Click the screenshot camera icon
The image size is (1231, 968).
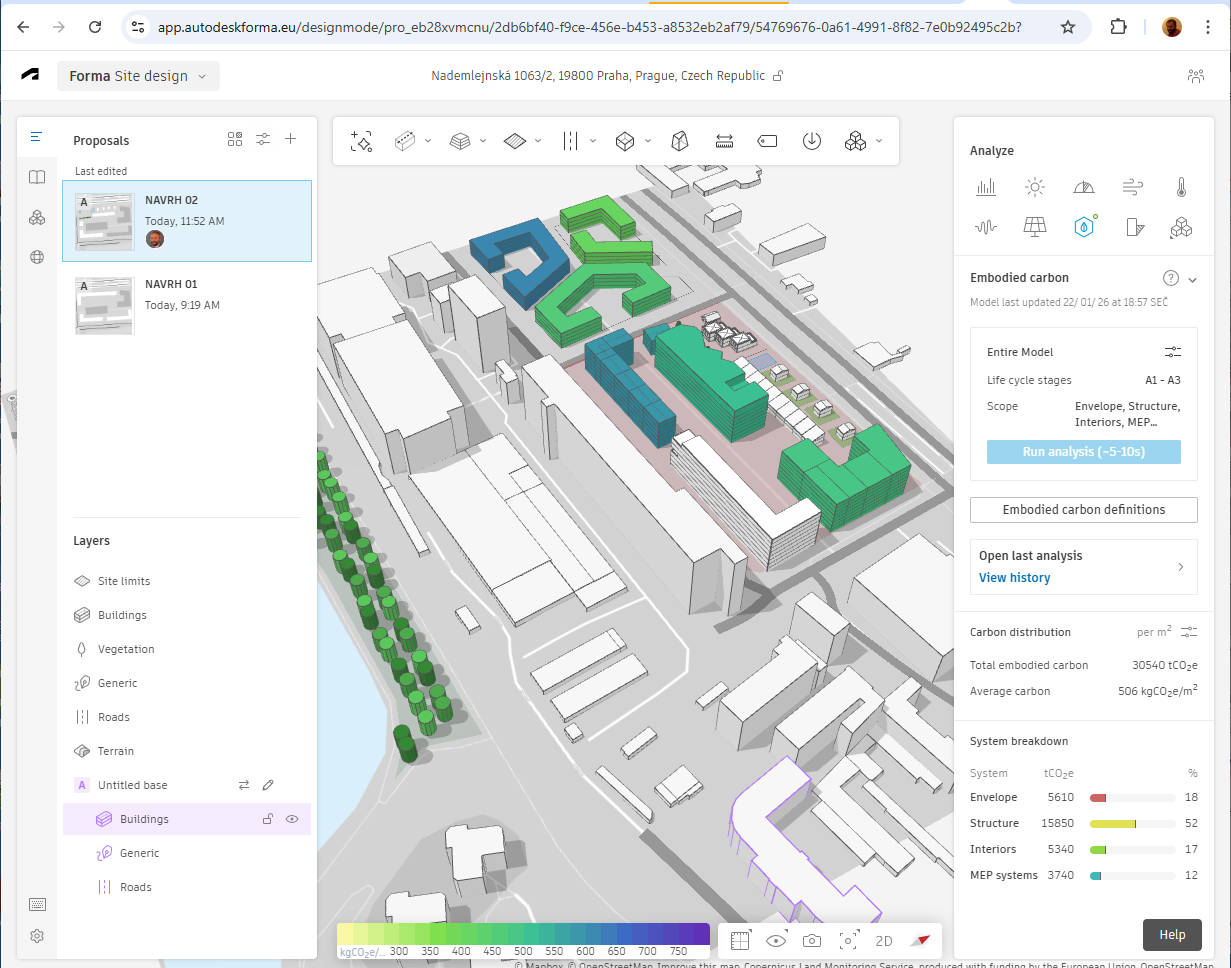[x=812, y=941]
